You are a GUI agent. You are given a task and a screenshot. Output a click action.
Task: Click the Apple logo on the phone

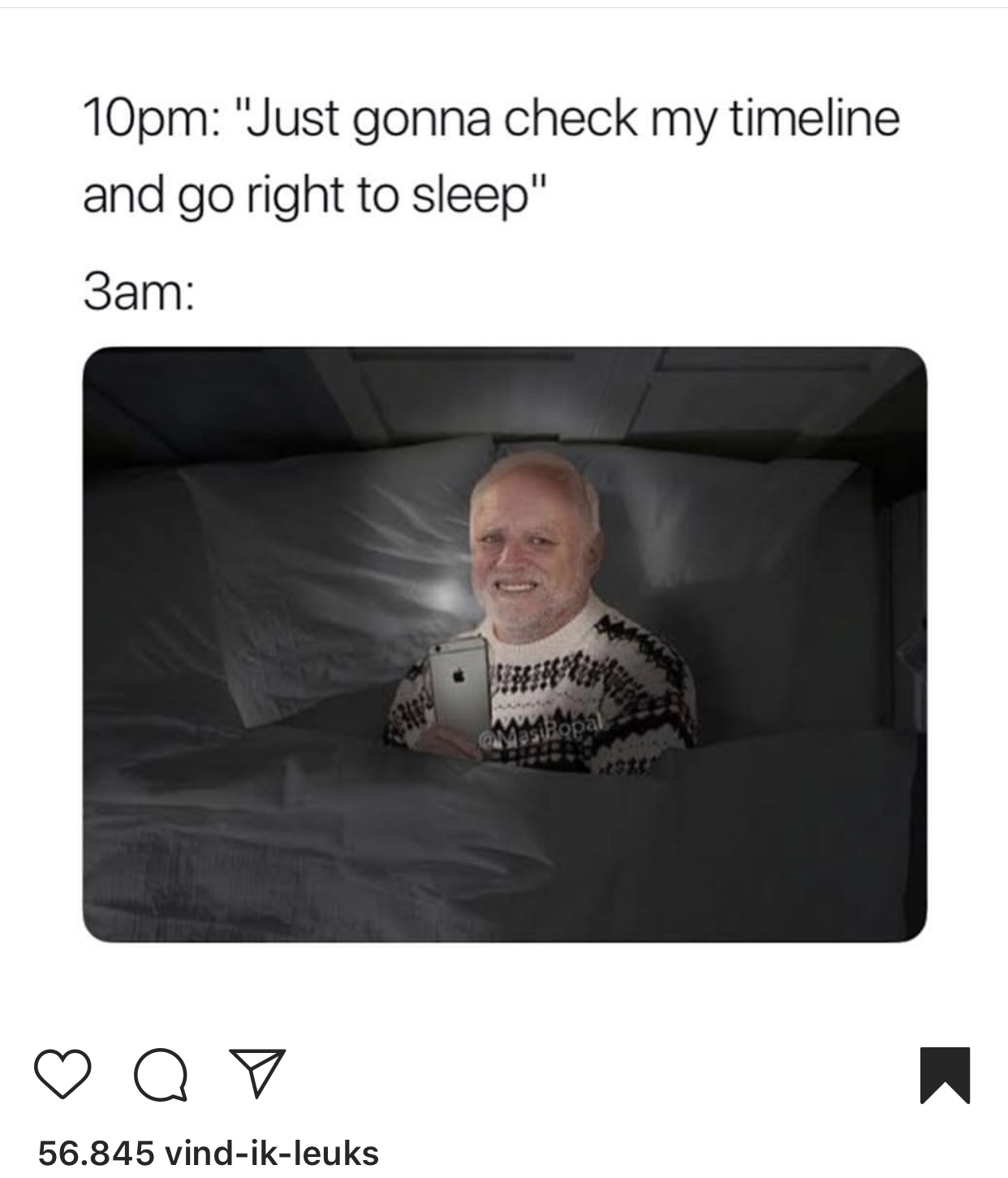pyautogui.click(x=460, y=674)
